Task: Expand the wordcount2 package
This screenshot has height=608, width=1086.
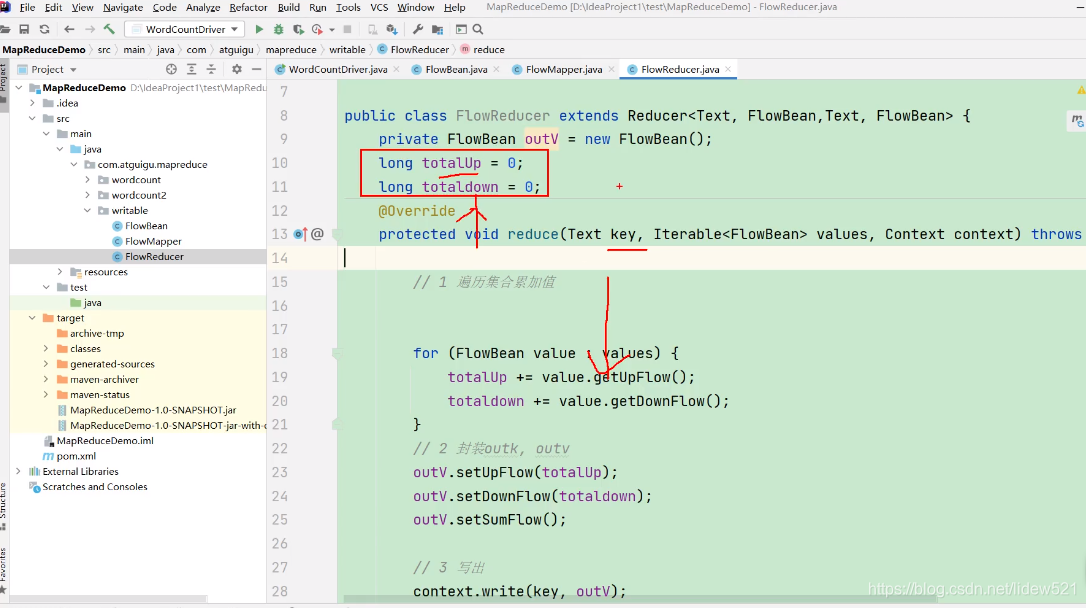Action: click(87, 195)
